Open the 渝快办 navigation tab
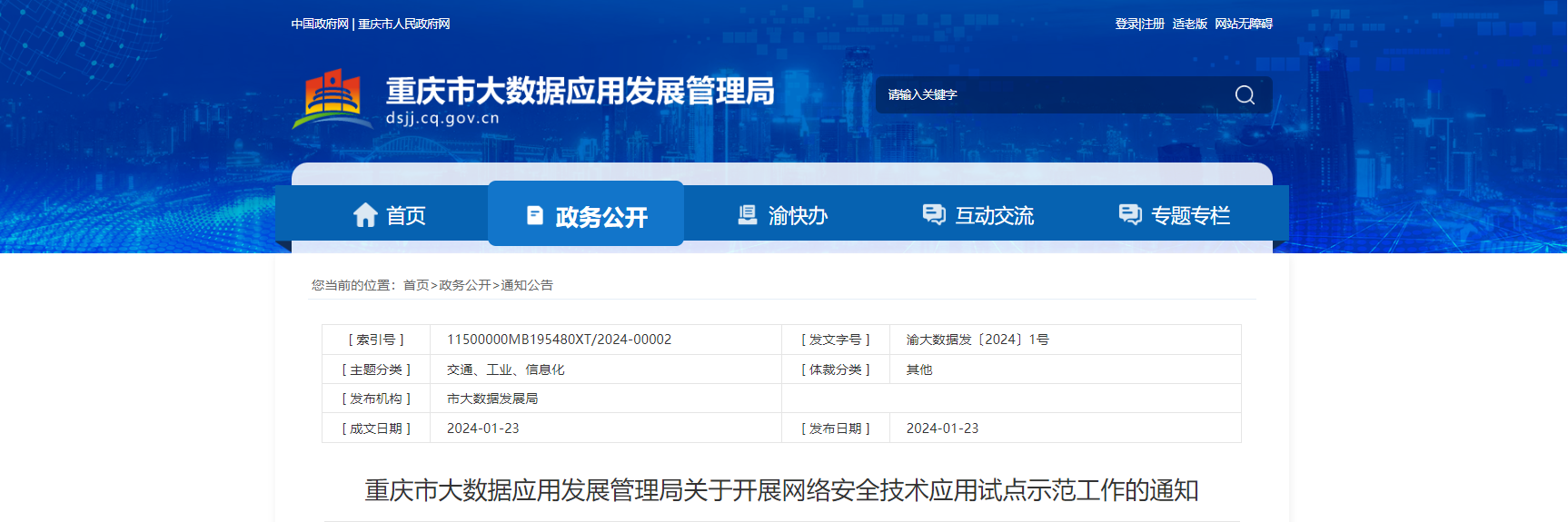Screen dimensions: 1568x522 (x=798, y=216)
